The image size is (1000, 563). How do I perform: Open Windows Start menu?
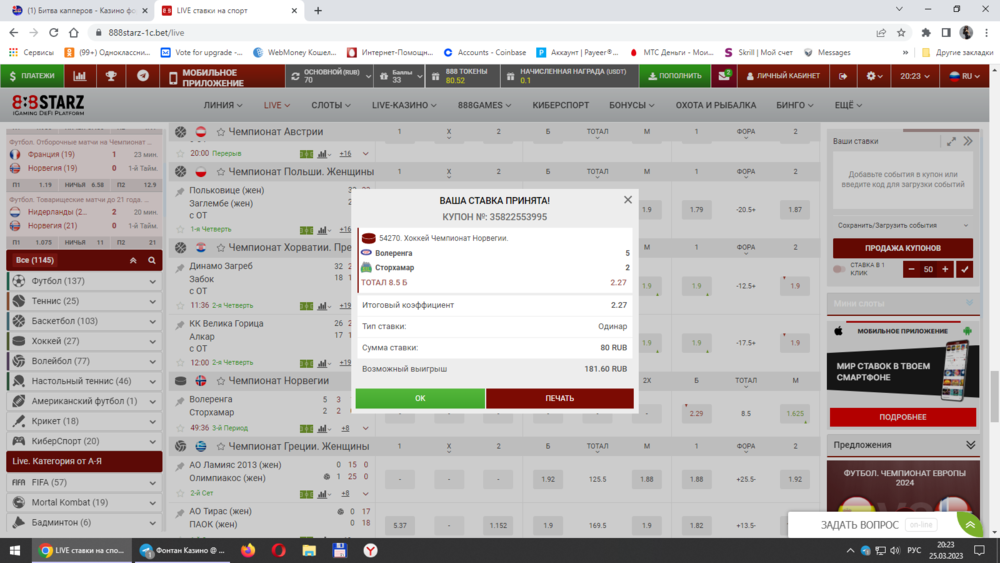pyautogui.click(x=15, y=550)
